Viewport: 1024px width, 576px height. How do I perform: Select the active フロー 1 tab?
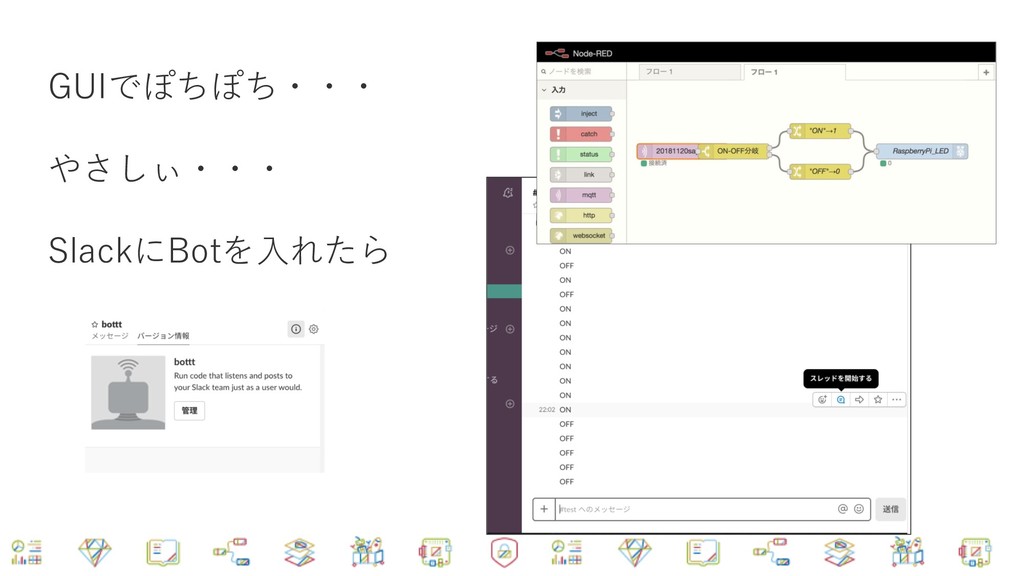(794, 72)
